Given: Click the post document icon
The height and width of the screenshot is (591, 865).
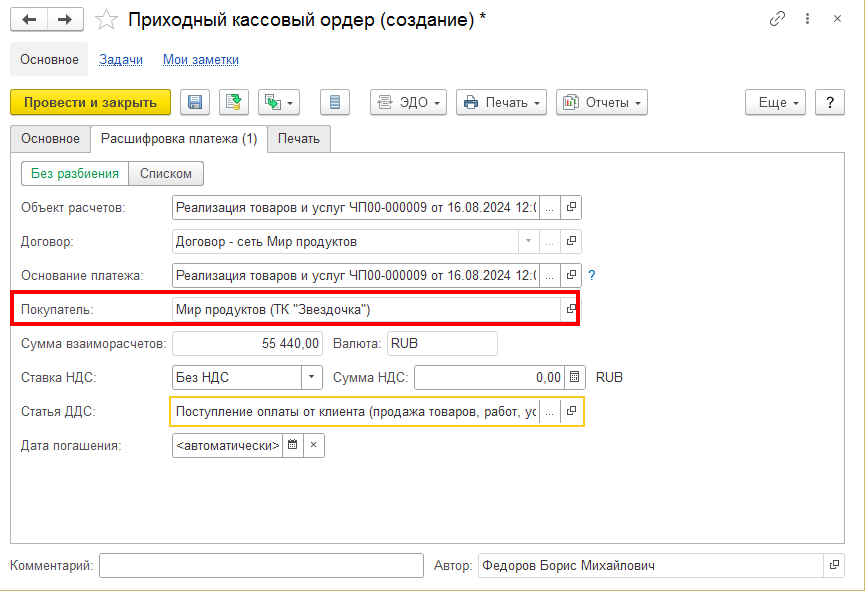Looking at the screenshot, I should click(x=234, y=102).
